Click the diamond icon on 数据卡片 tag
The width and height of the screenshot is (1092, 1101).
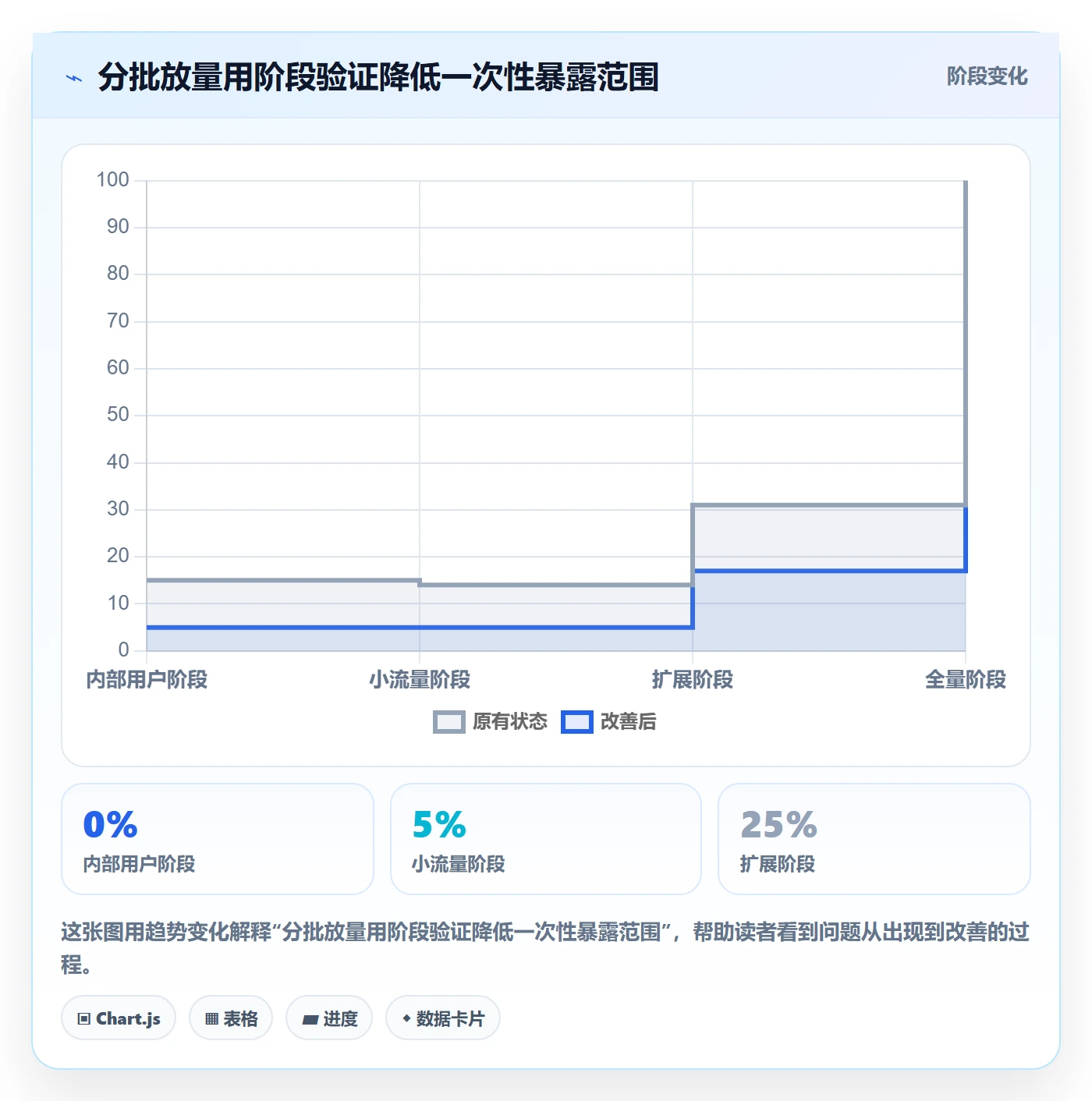(406, 1018)
